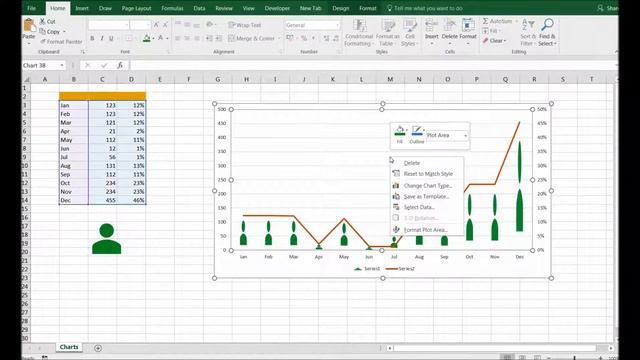Click the Delete cells icon
The width and height of the screenshot is (640, 360).
[x=450, y=25]
